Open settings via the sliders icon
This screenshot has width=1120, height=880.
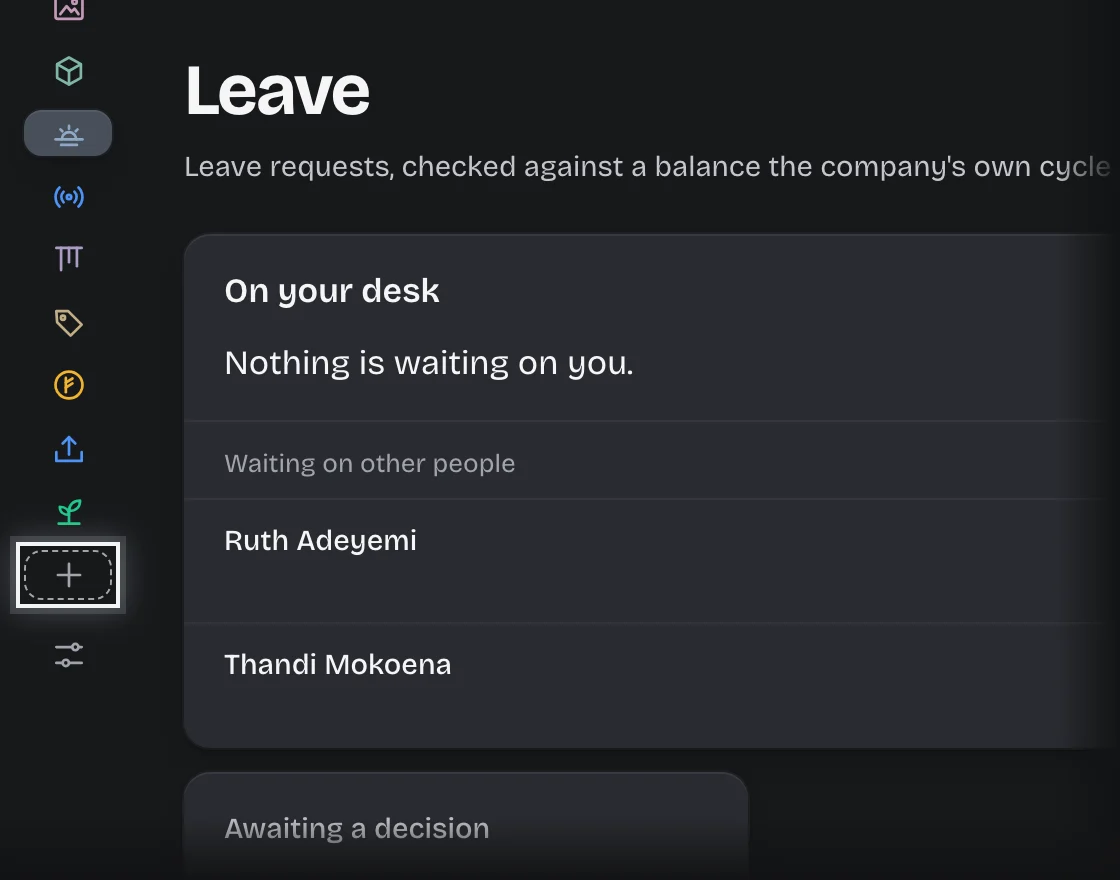tap(69, 655)
